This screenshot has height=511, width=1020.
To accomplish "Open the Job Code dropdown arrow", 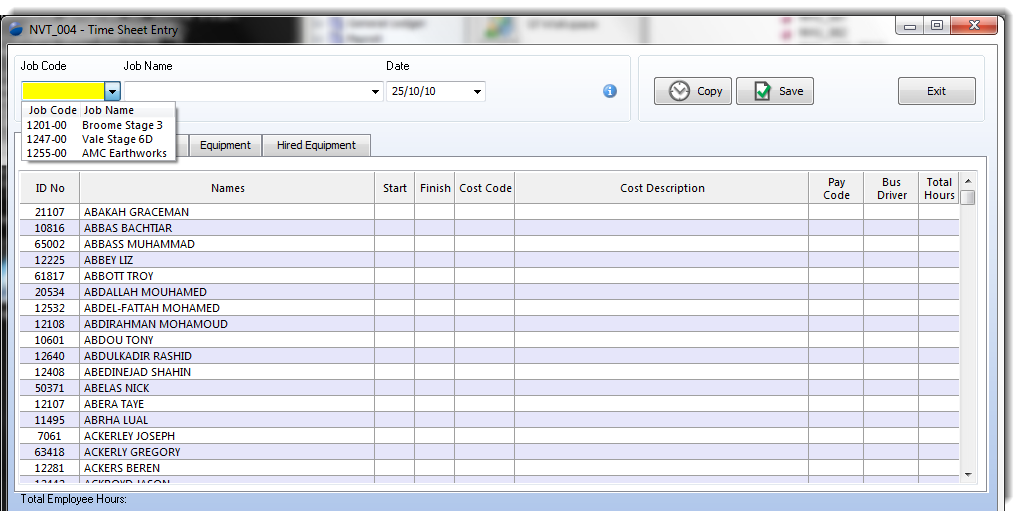I will pos(113,91).
